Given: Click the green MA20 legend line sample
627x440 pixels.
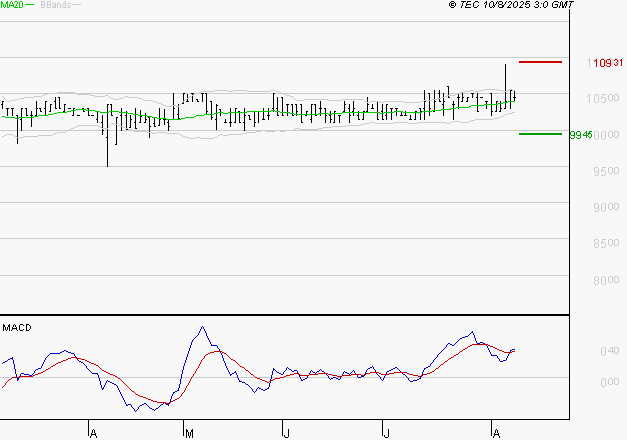Looking at the screenshot, I should (x=29, y=6).
